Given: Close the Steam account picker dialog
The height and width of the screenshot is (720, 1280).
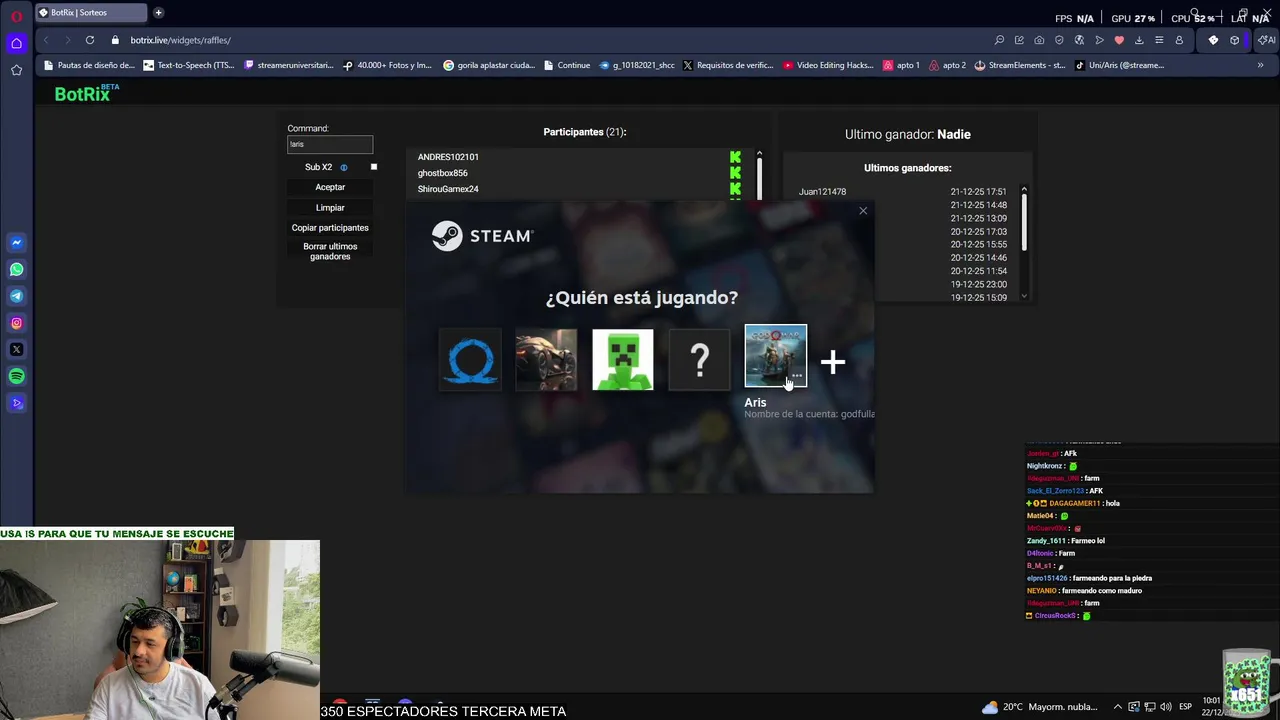Looking at the screenshot, I should pyautogui.click(x=863, y=211).
